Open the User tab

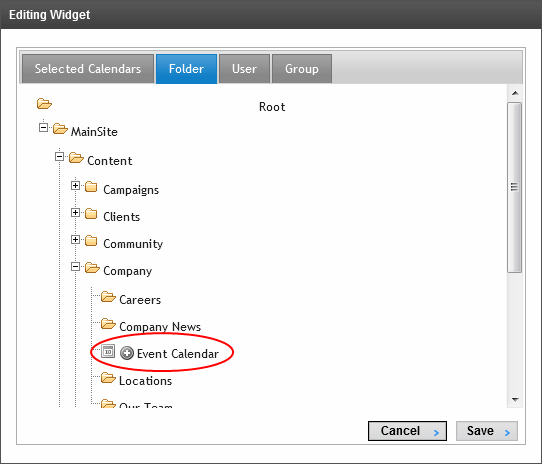point(244,68)
